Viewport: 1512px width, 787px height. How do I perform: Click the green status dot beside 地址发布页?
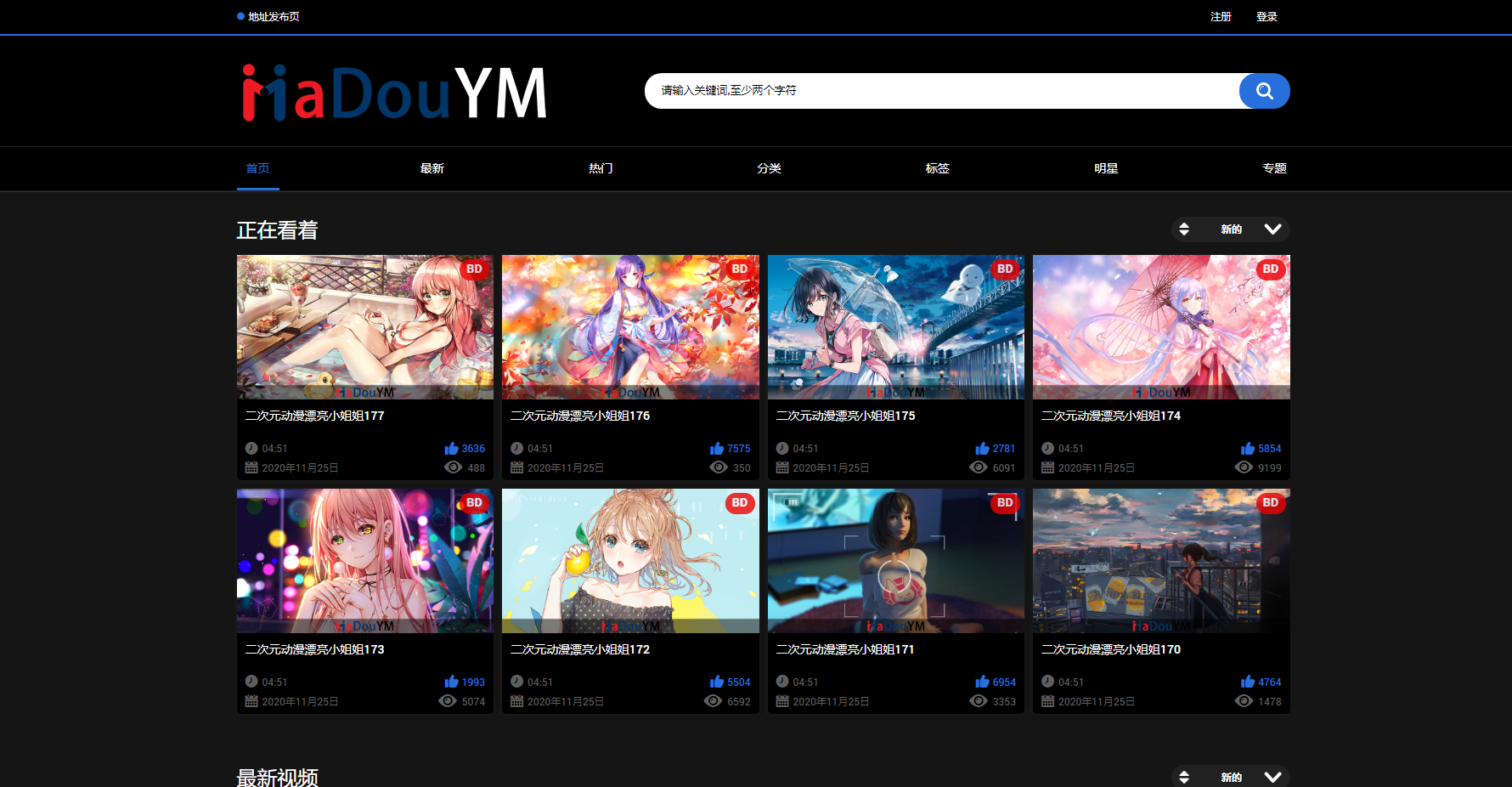click(240, 15)
